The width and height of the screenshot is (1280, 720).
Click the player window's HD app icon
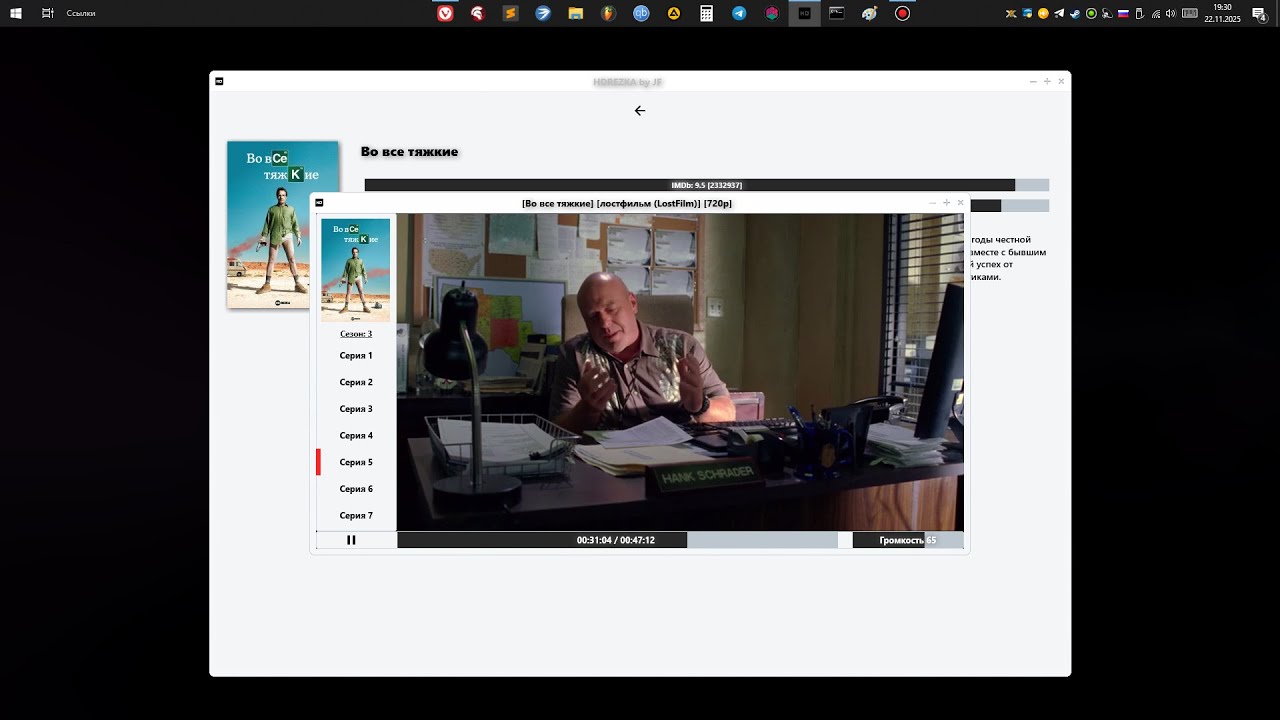(x=321, y=203)
